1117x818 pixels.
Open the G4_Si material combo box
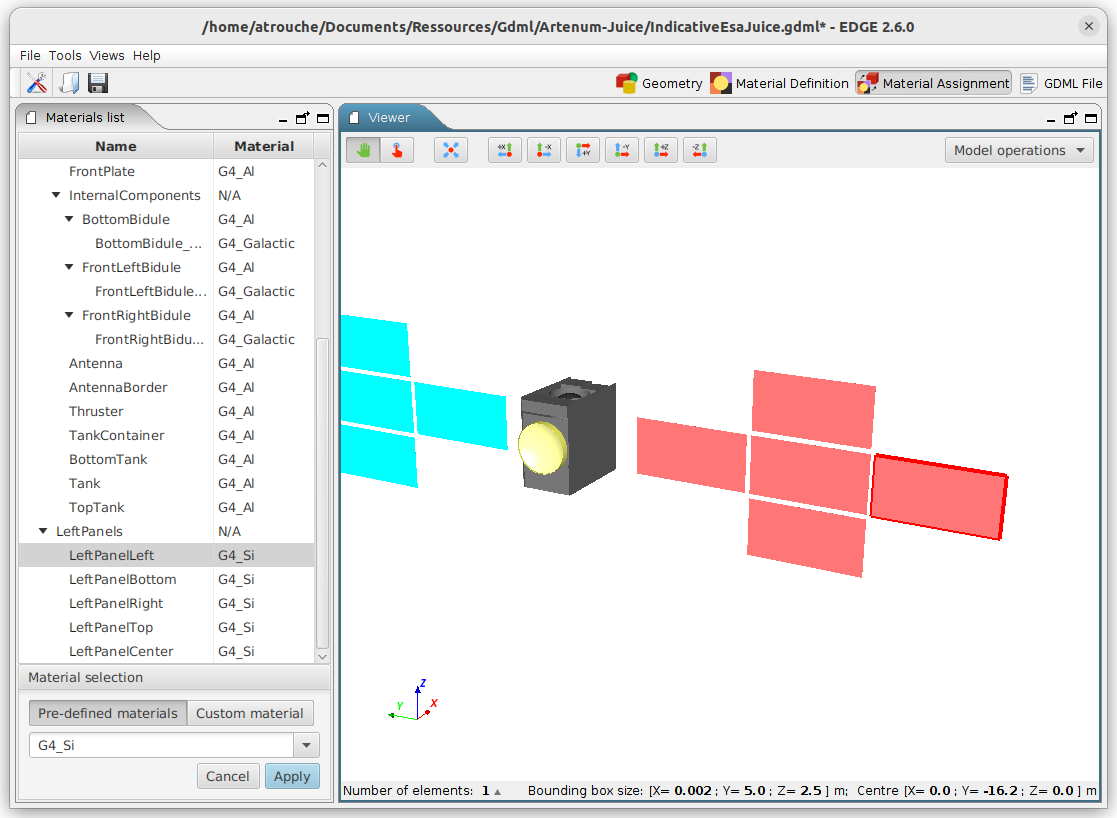click(307, 745)
